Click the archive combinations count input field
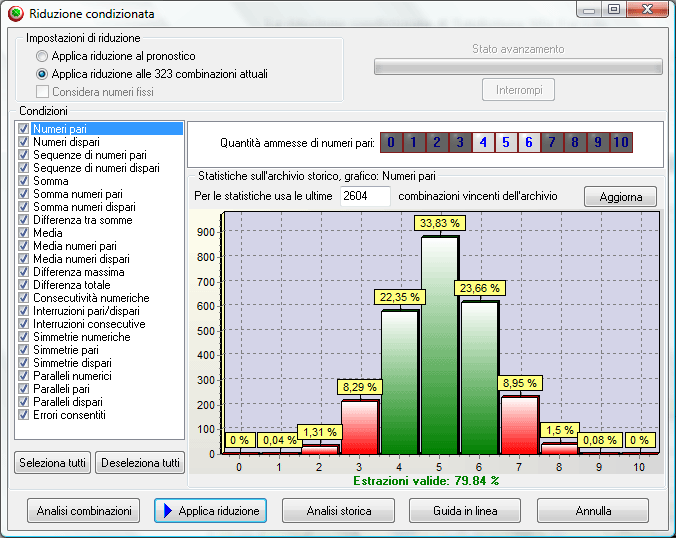The width and height of the screenshot is (676, 538). (364, 196)
